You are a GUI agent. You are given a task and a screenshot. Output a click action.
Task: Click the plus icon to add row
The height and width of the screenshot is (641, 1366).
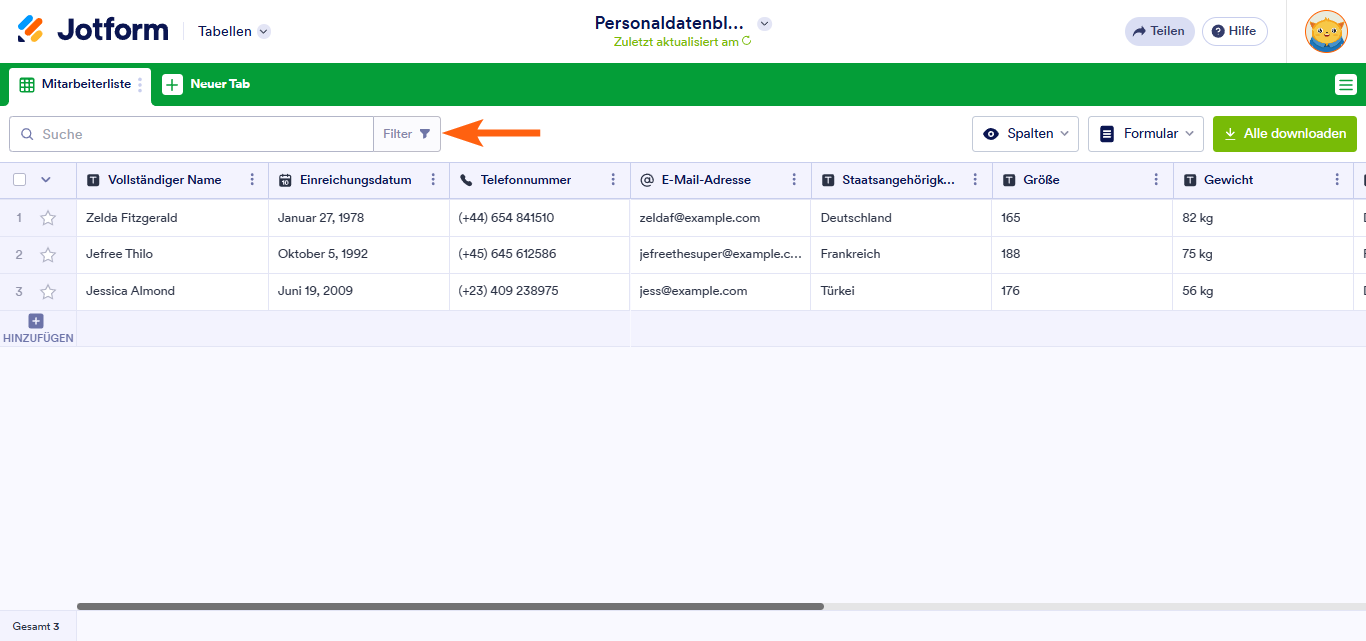[36, 321]
